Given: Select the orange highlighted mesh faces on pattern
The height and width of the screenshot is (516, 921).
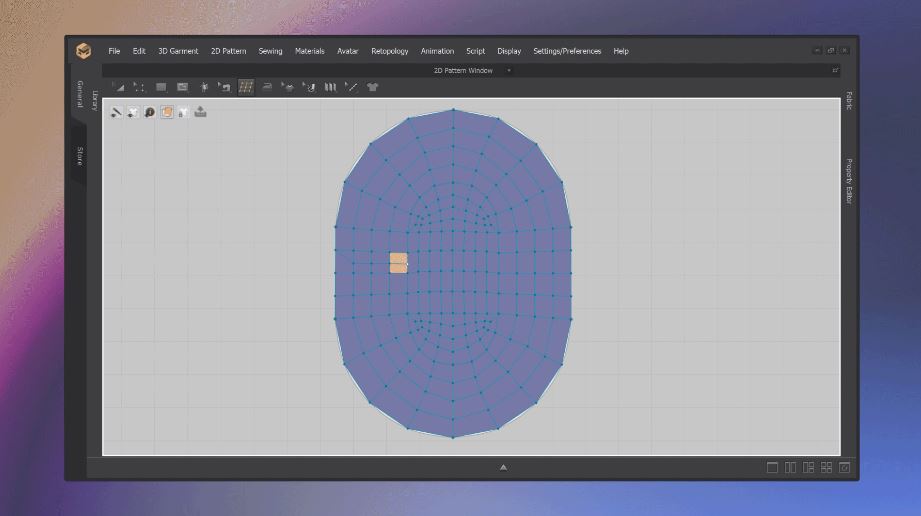Looking at the screenshot, I should (x=398, y=263).
